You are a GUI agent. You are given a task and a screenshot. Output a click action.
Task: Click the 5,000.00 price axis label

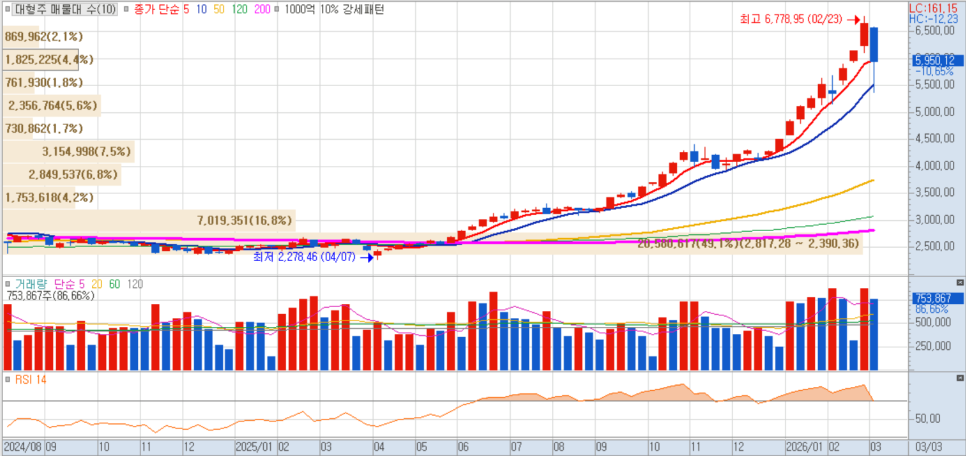[x=933, y=113]
